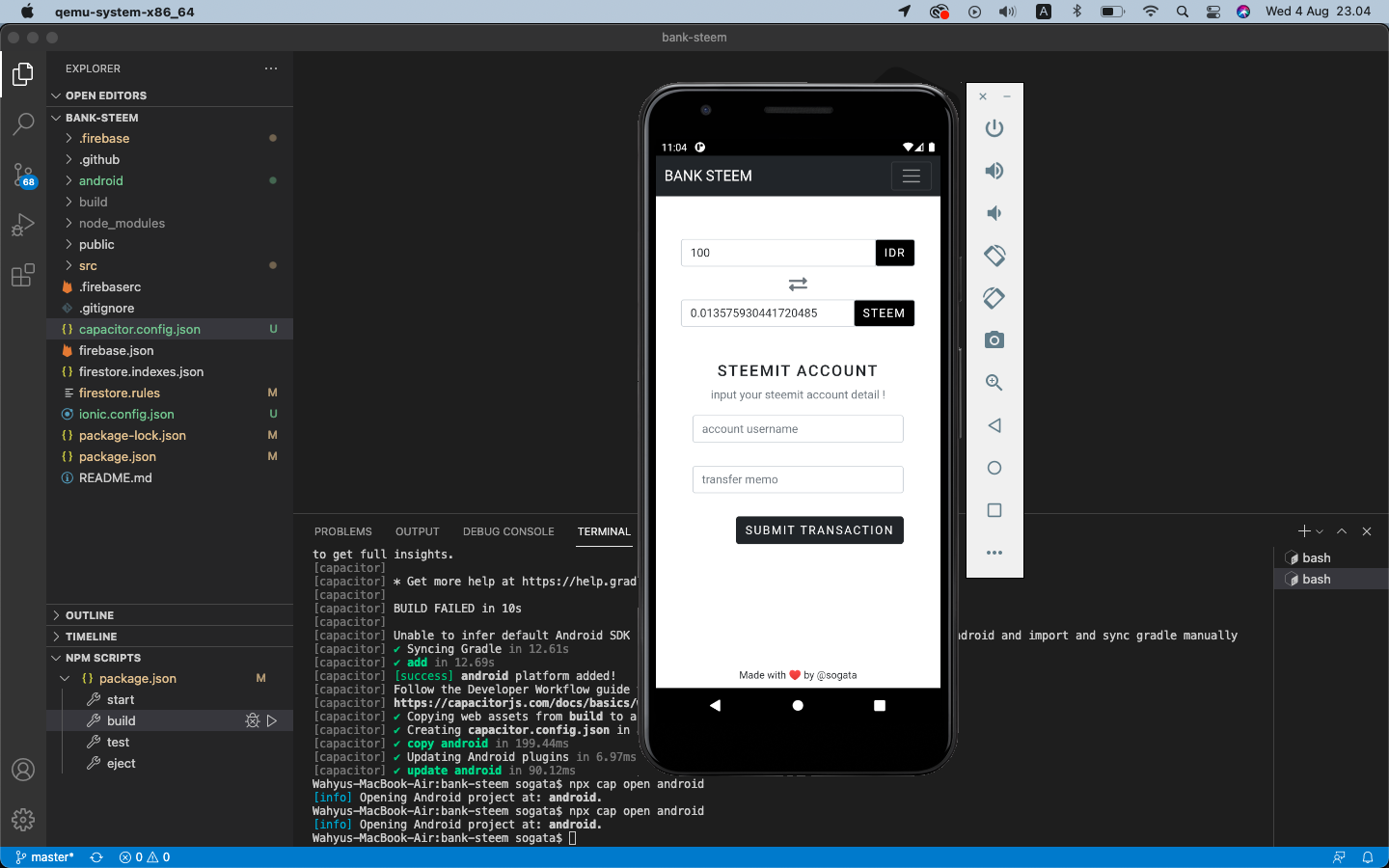
Task: Swap currencies with the exchange arrows icon
Action: tap(798, 284)
